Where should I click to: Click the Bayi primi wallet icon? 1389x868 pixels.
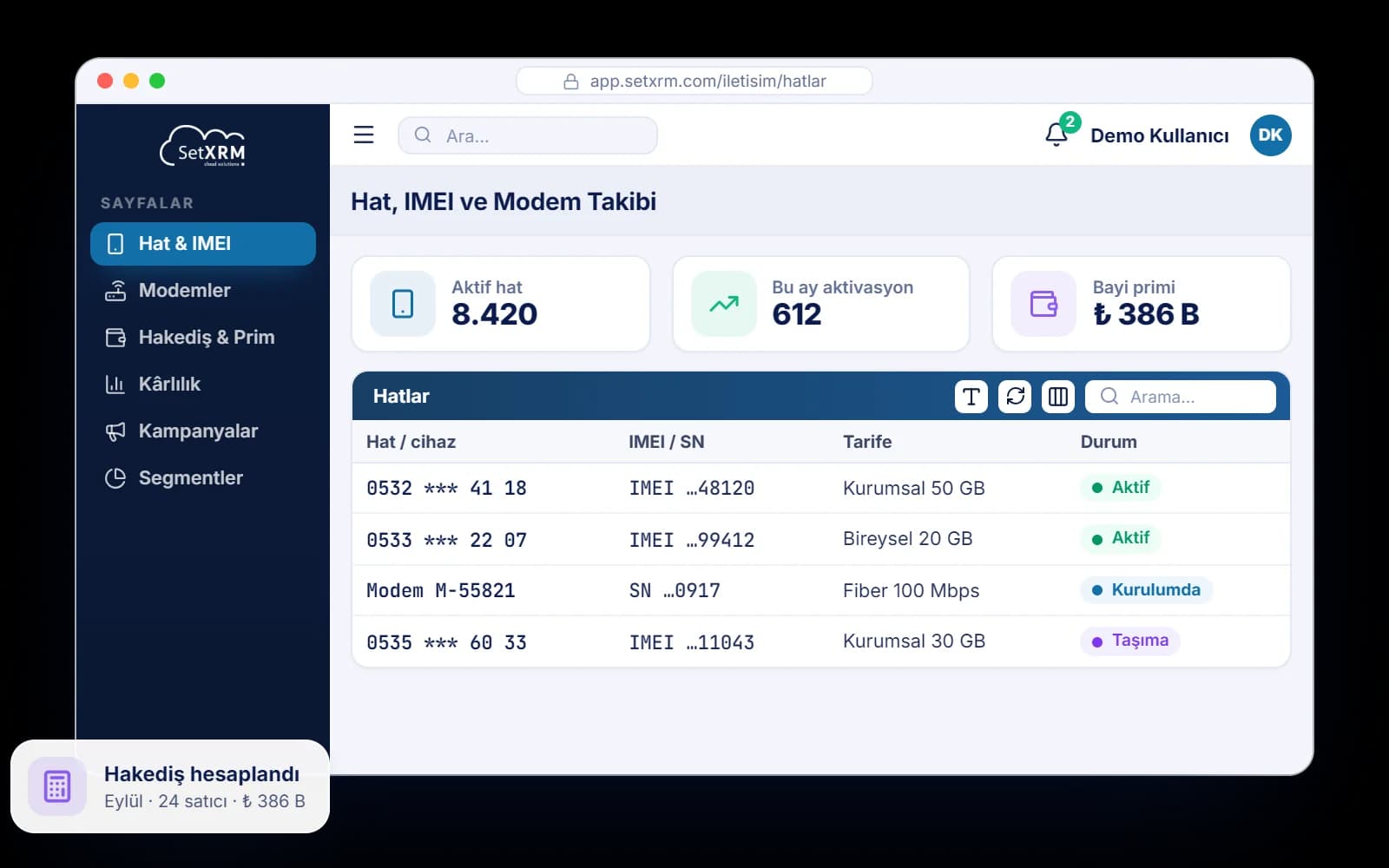pos(1043,304)
